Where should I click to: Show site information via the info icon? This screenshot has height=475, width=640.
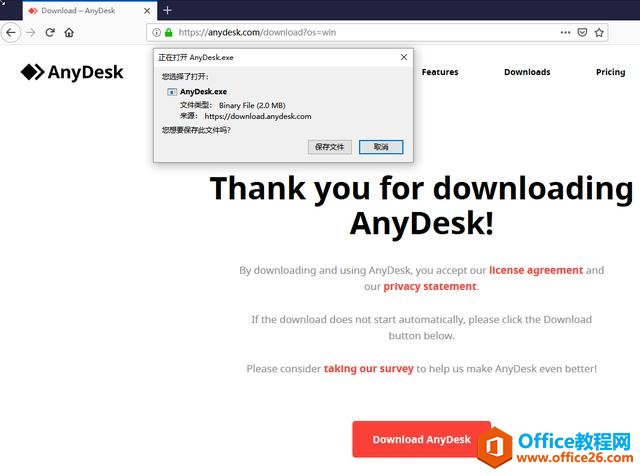(x=156, y=32)
